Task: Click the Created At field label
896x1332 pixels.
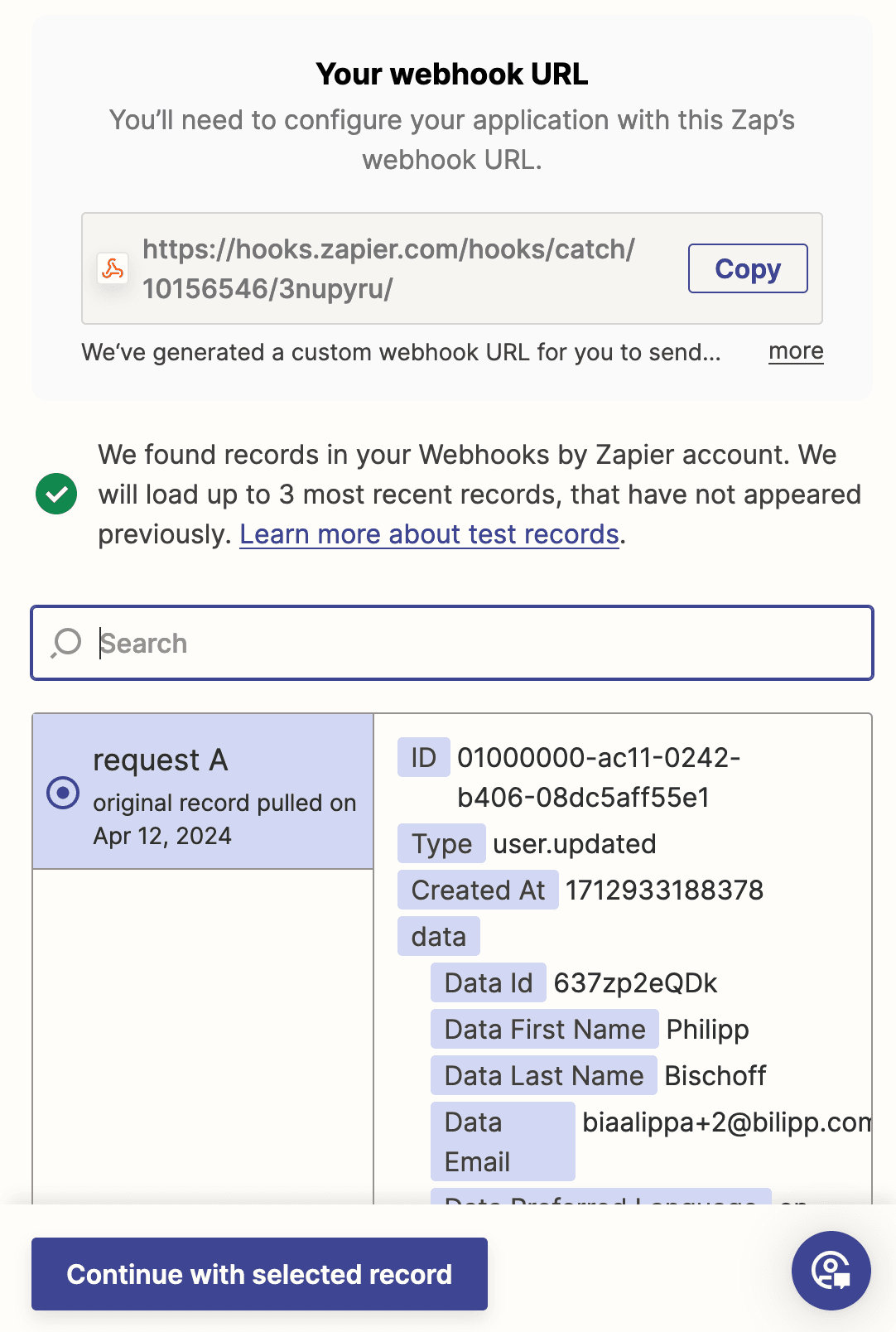Action: pos(478,890)
